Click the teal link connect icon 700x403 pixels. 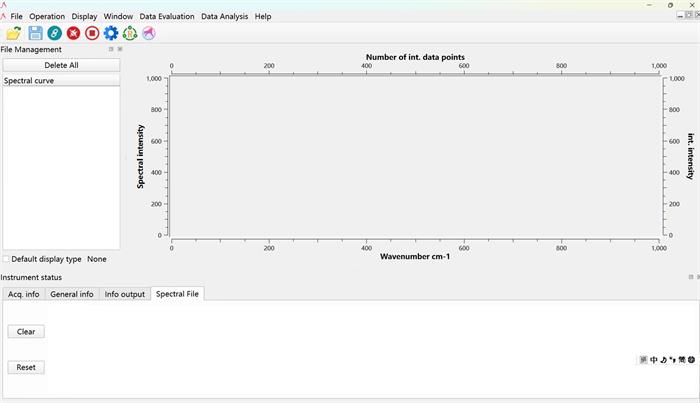(54, 33)
